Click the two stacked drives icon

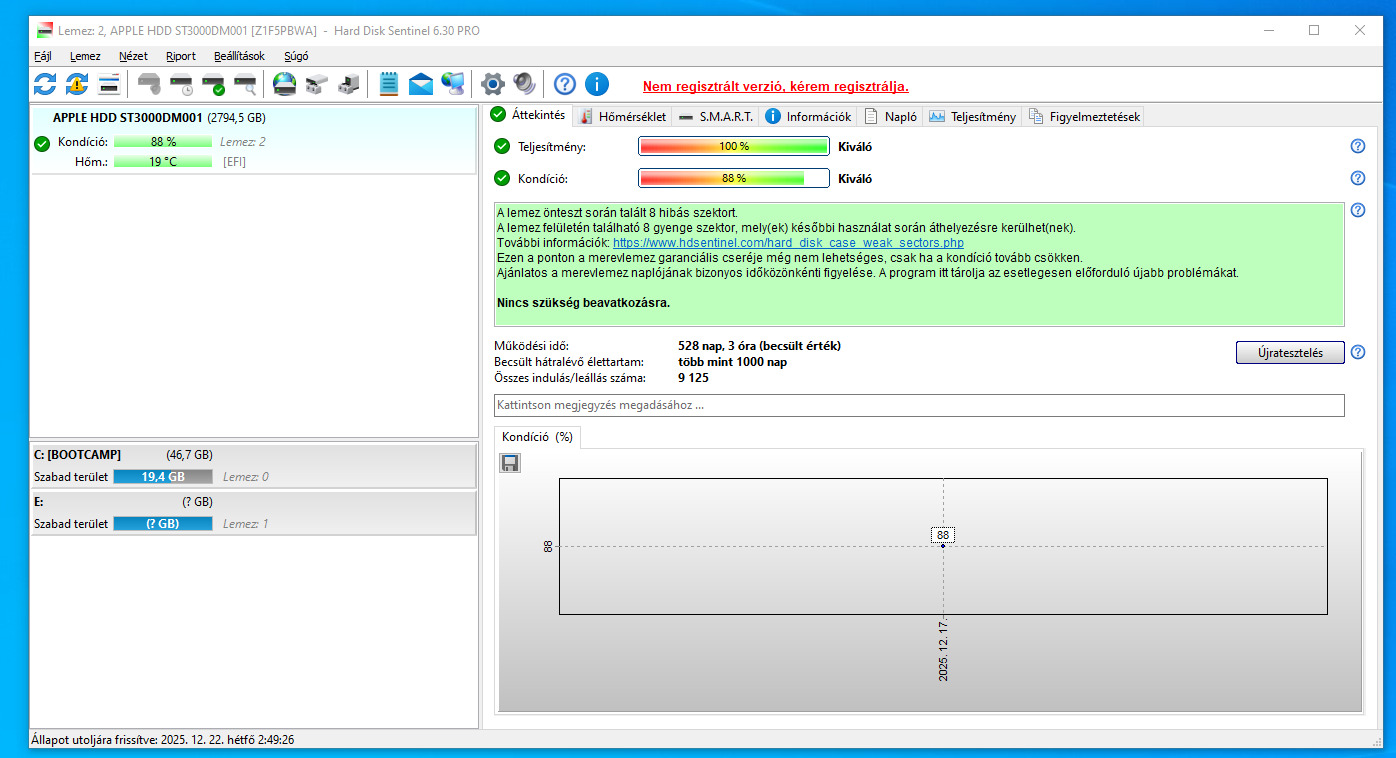tap(316, 84)
